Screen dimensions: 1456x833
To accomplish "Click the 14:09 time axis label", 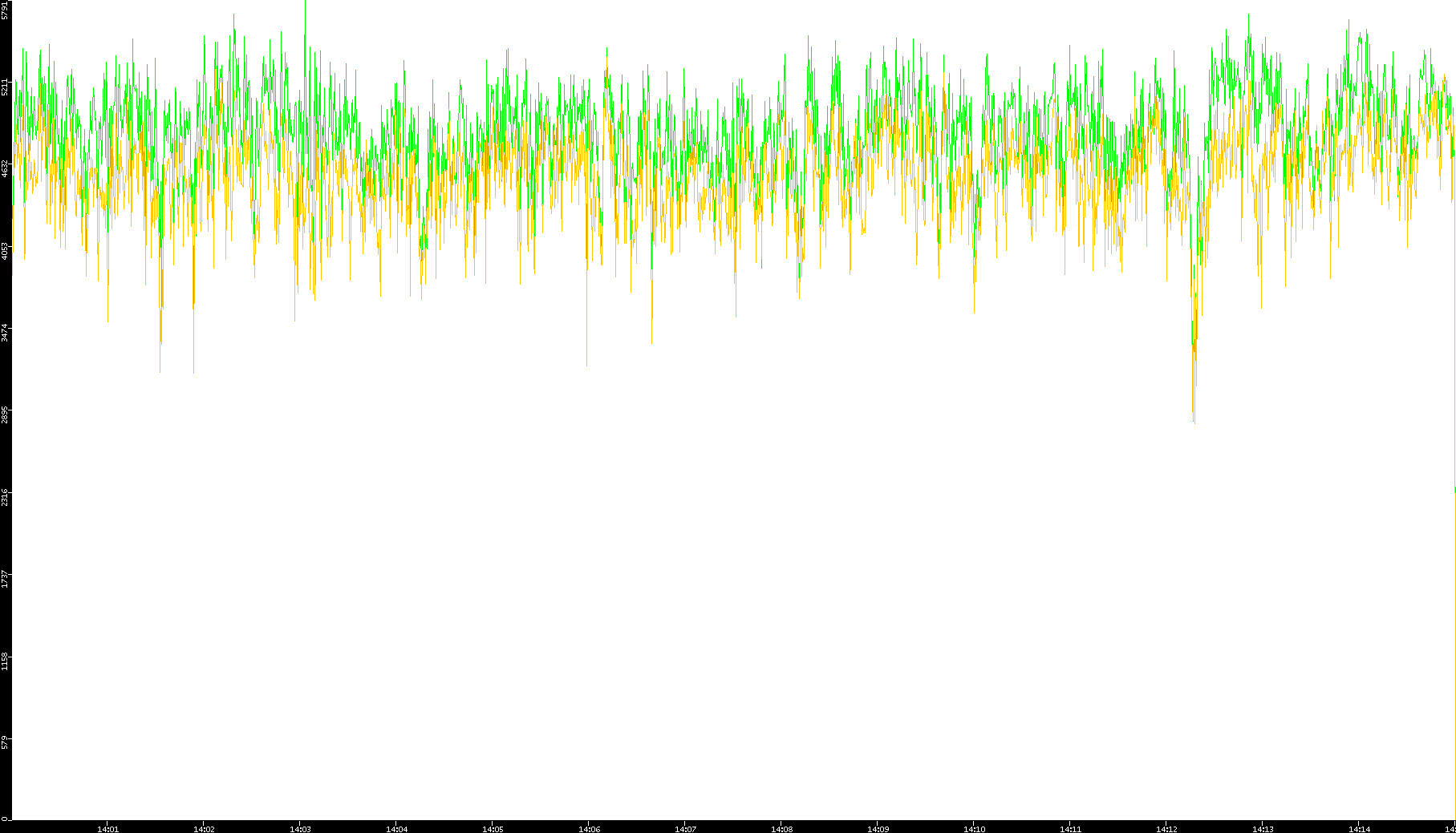I will pos(878,828).
